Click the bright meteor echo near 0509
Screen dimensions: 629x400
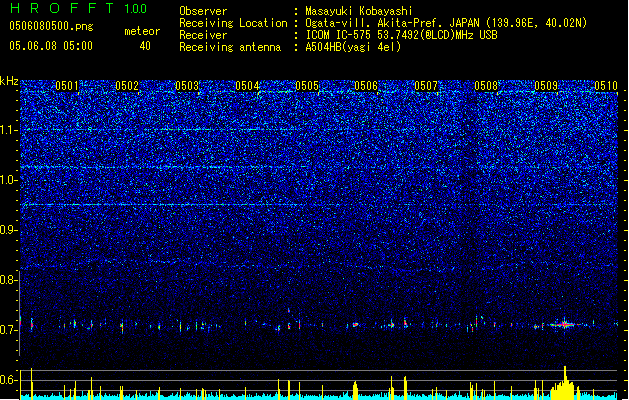pyautogui.click(x=564, y=324)
